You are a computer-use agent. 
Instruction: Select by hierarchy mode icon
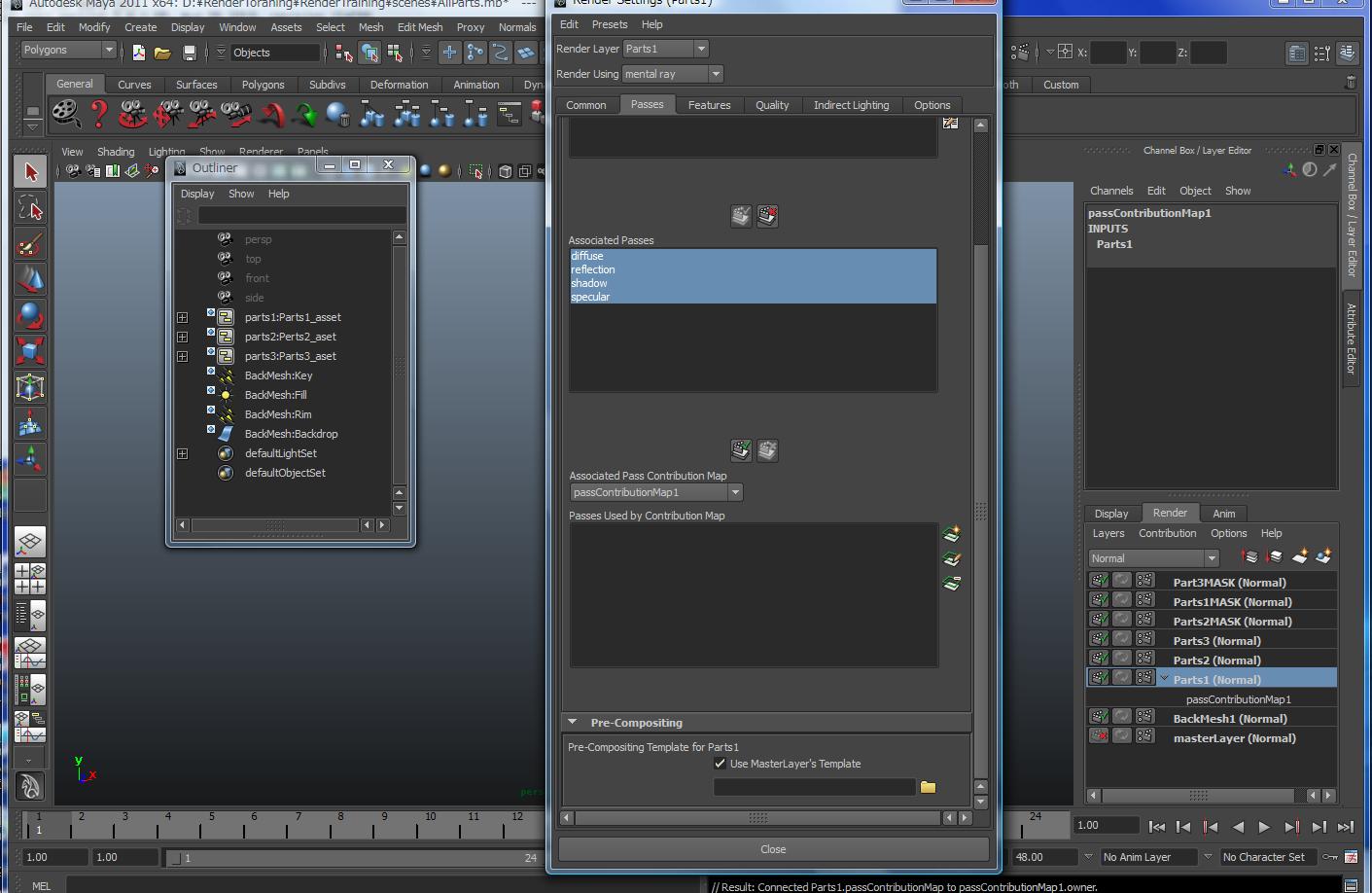343,53
